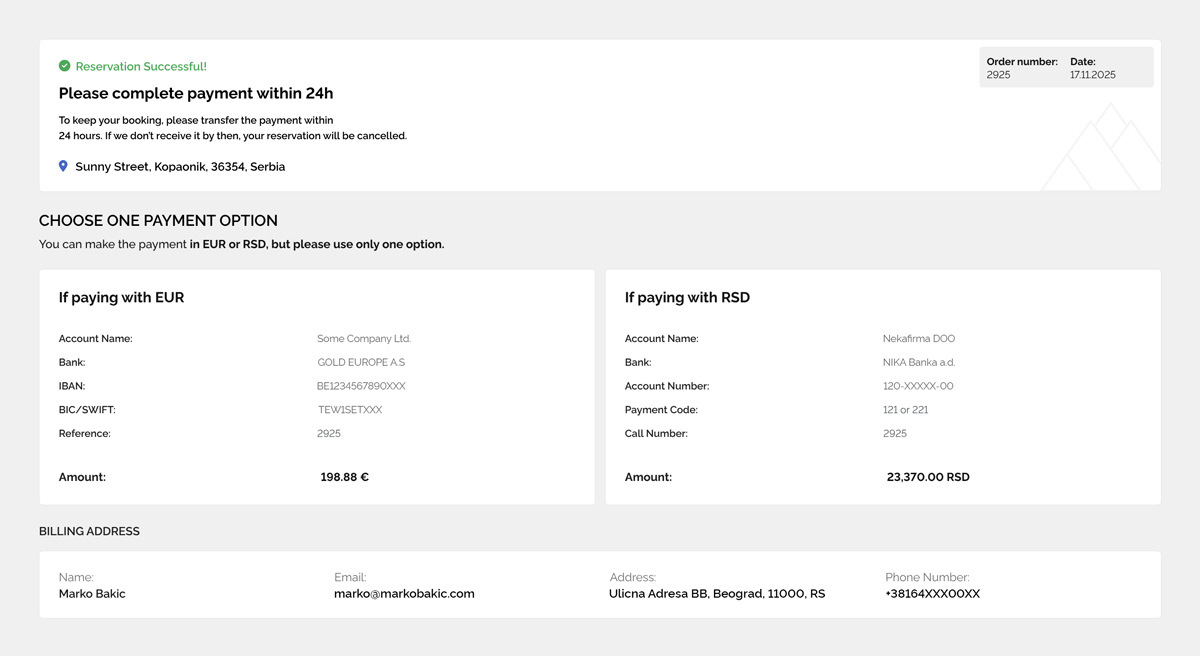This screenshot has width=1200, height=656.
Task: Click the billing name Marko Bakic
Action: [92, 594]
